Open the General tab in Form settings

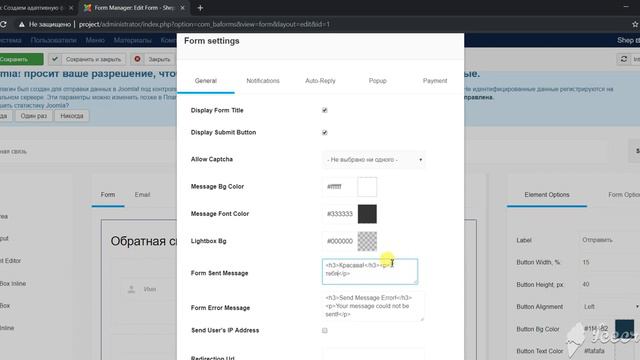[x=206, y=81]
